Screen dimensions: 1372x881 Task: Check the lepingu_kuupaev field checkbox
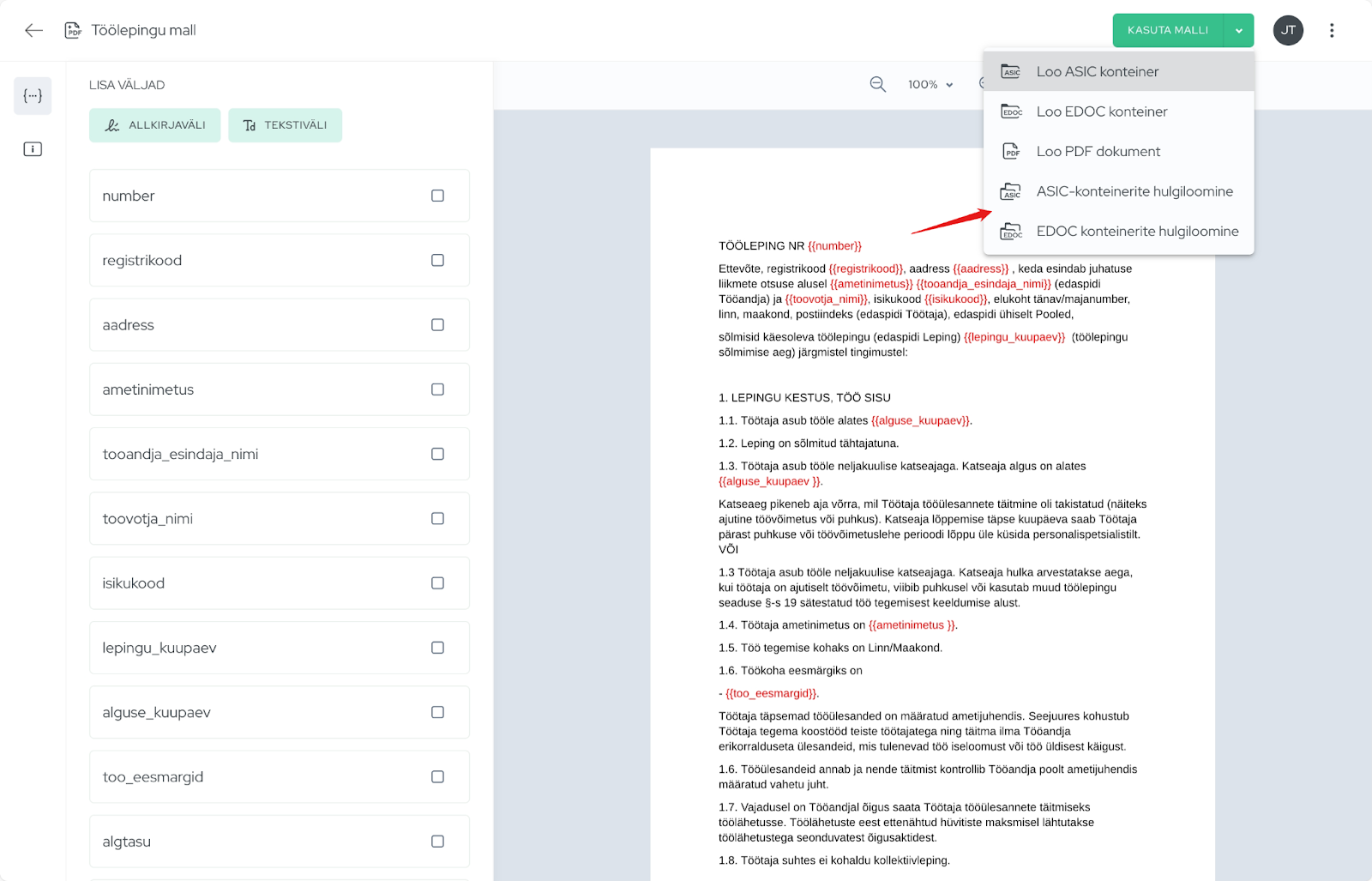point(437,648)
